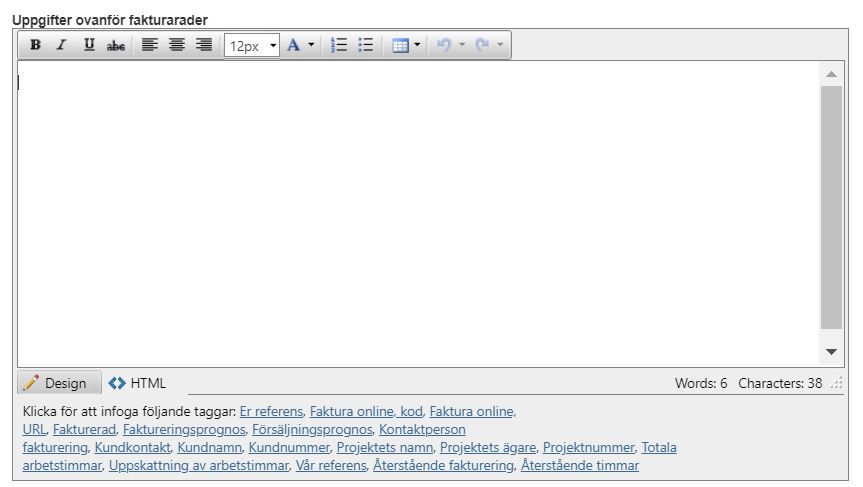Align text right
This screenshot has width=863, height=487.
point(204,45)
